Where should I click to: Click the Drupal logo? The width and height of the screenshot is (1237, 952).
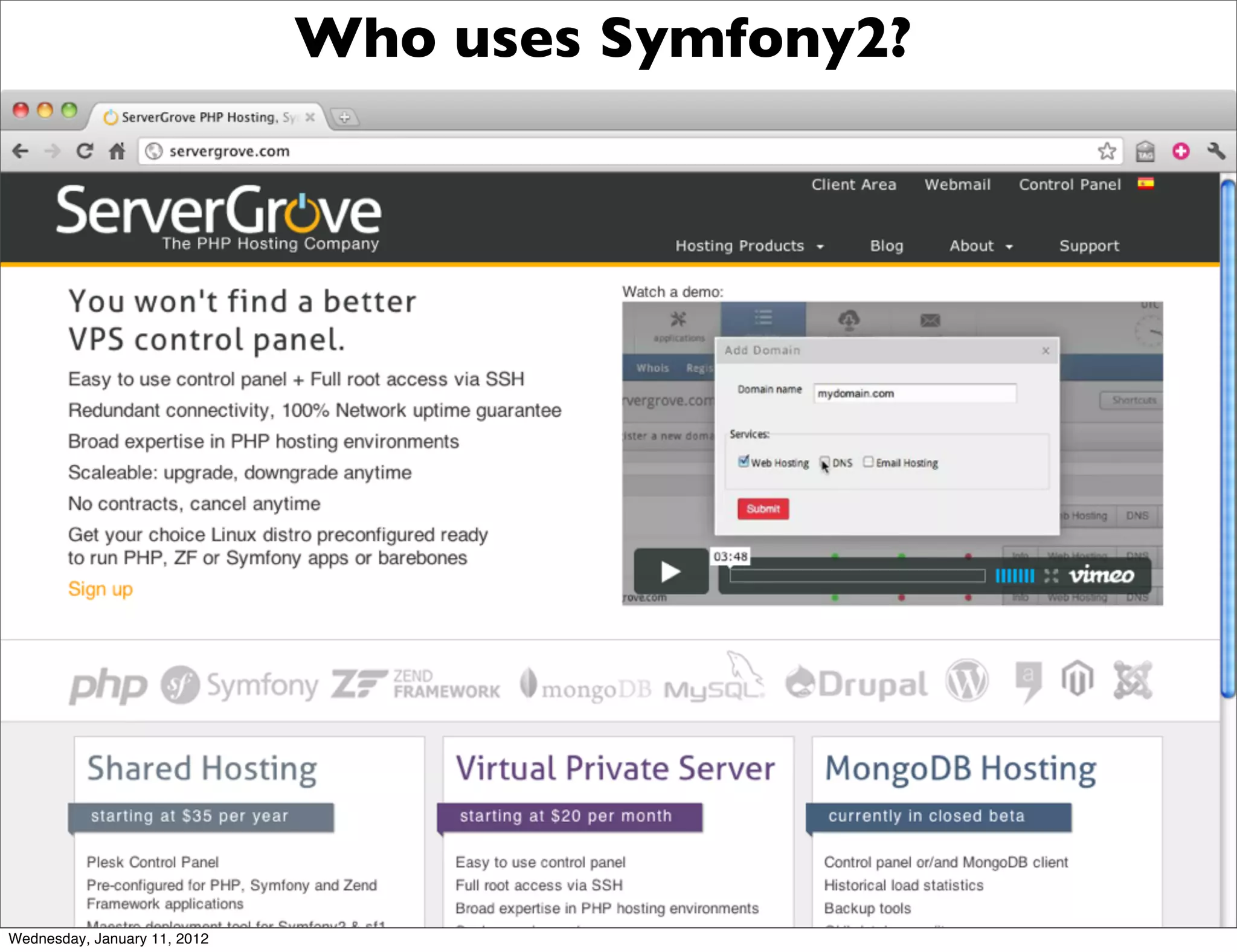(x=856, y=684)
